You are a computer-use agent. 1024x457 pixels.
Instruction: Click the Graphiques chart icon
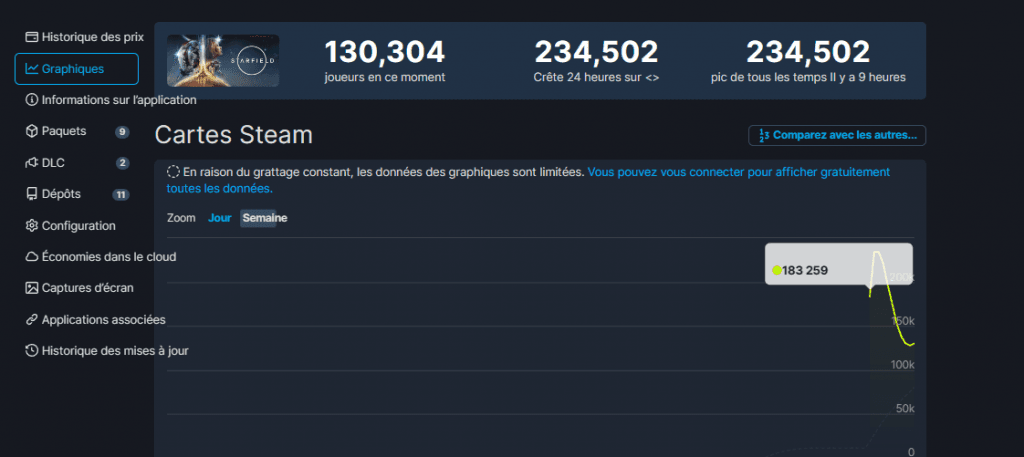coord(32,69)
